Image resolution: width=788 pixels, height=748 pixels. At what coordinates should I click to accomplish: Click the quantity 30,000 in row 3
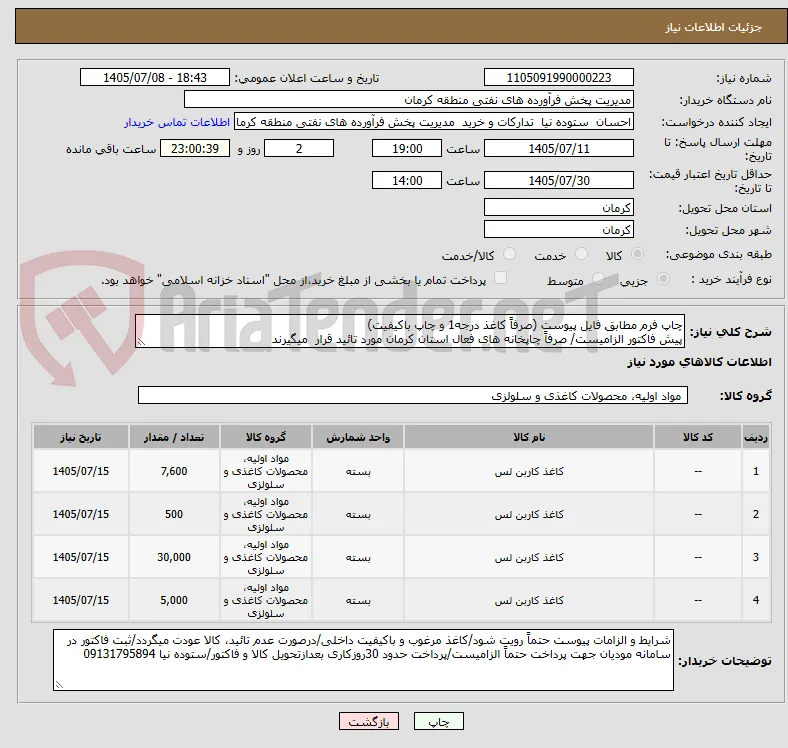pyautogui.click(x=174, y=557)
